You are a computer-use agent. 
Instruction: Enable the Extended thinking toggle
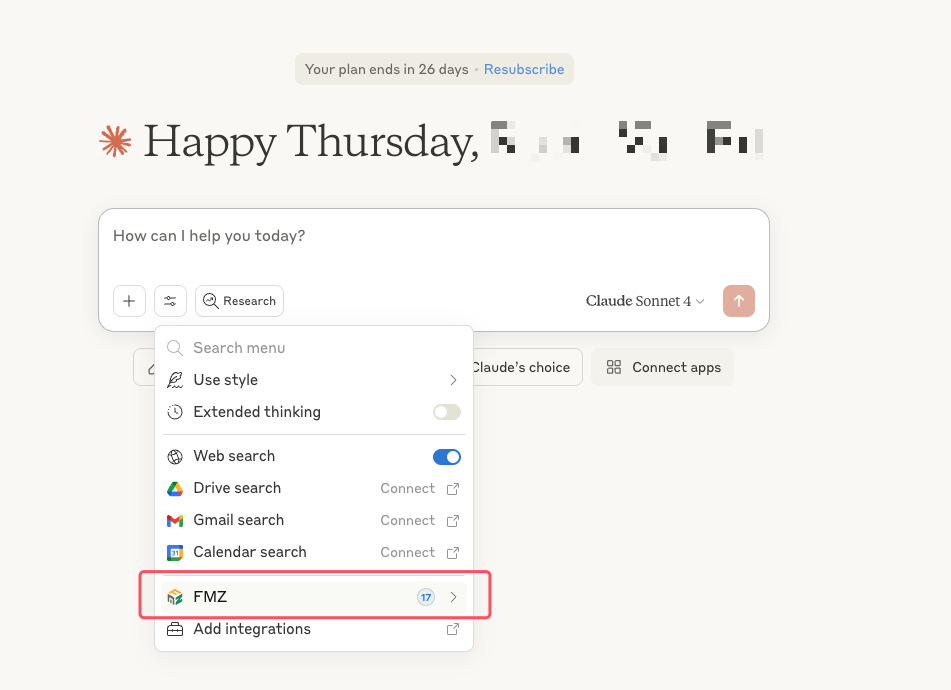pyautogui.click(x=446, y=412)
